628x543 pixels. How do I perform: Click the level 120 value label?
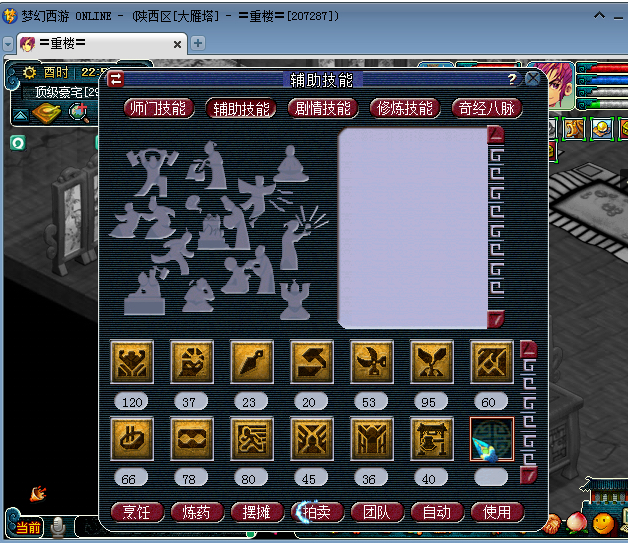[x=132, y=402]
